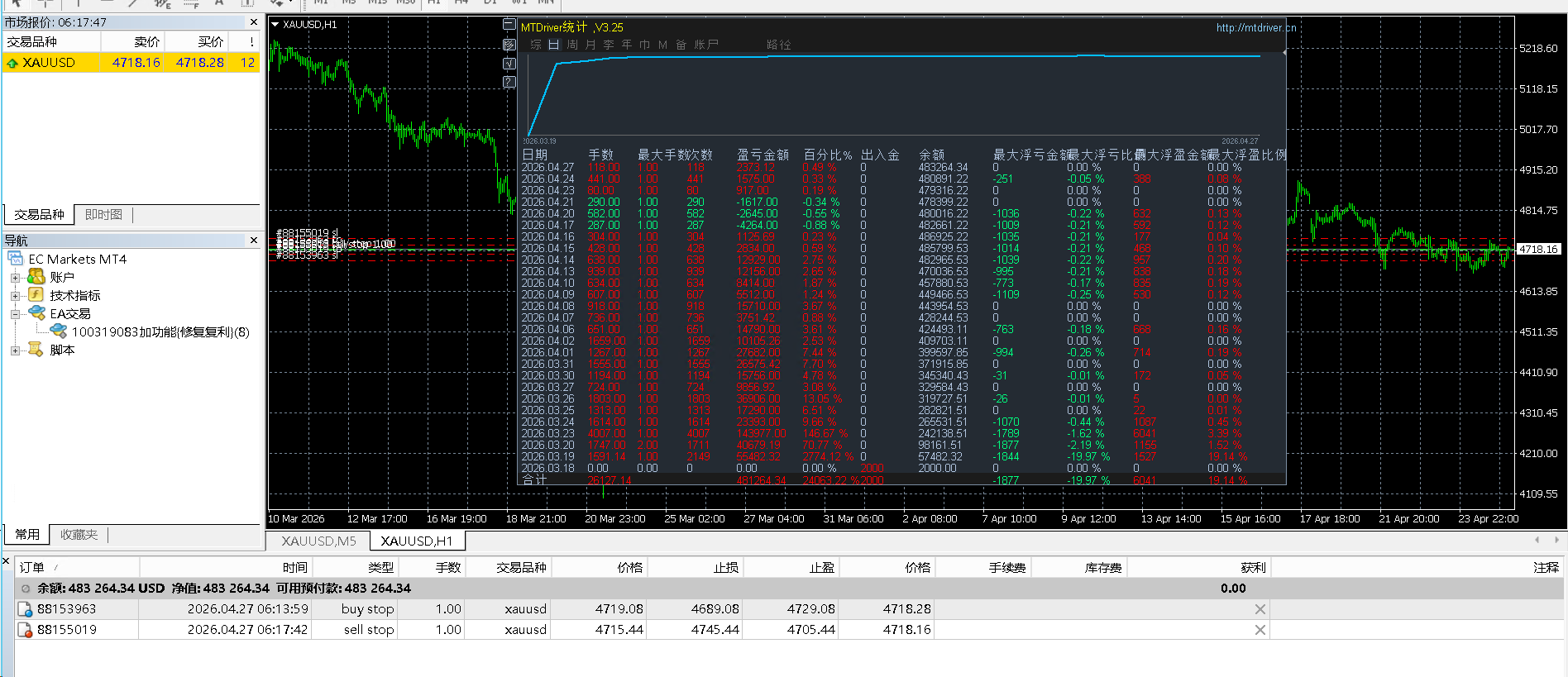Screen dimensions: 1568x677
Task: Click the minimize icon on MTDriver stats panel
Action: (509, 25)
